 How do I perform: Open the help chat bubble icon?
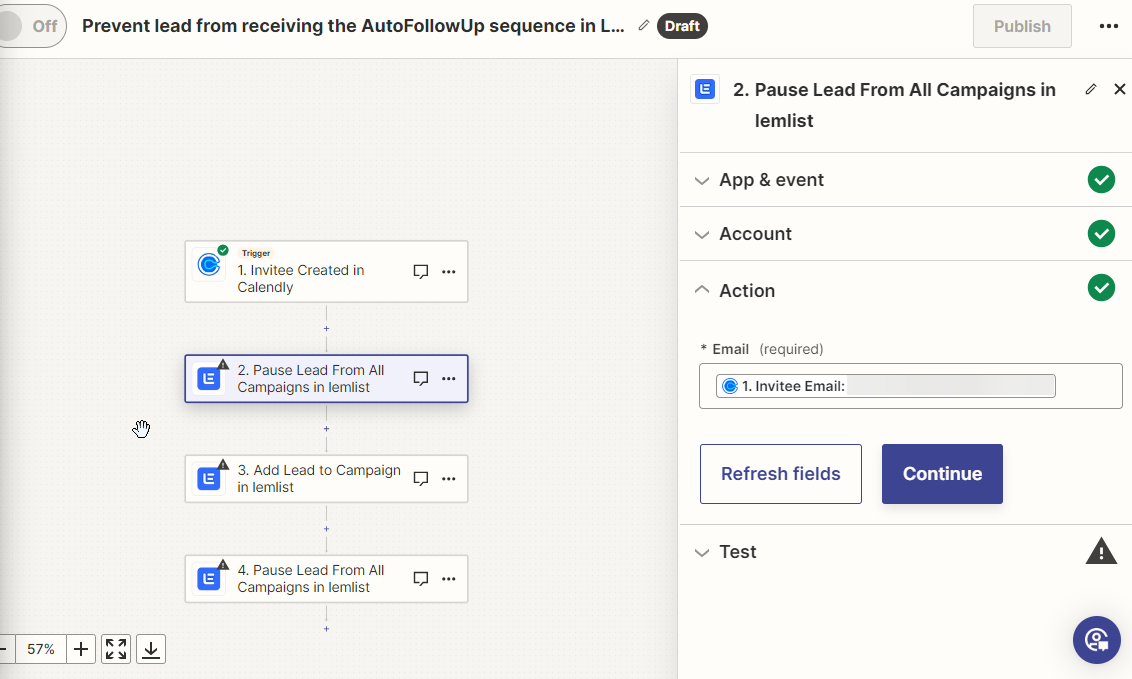[1097, 640]
